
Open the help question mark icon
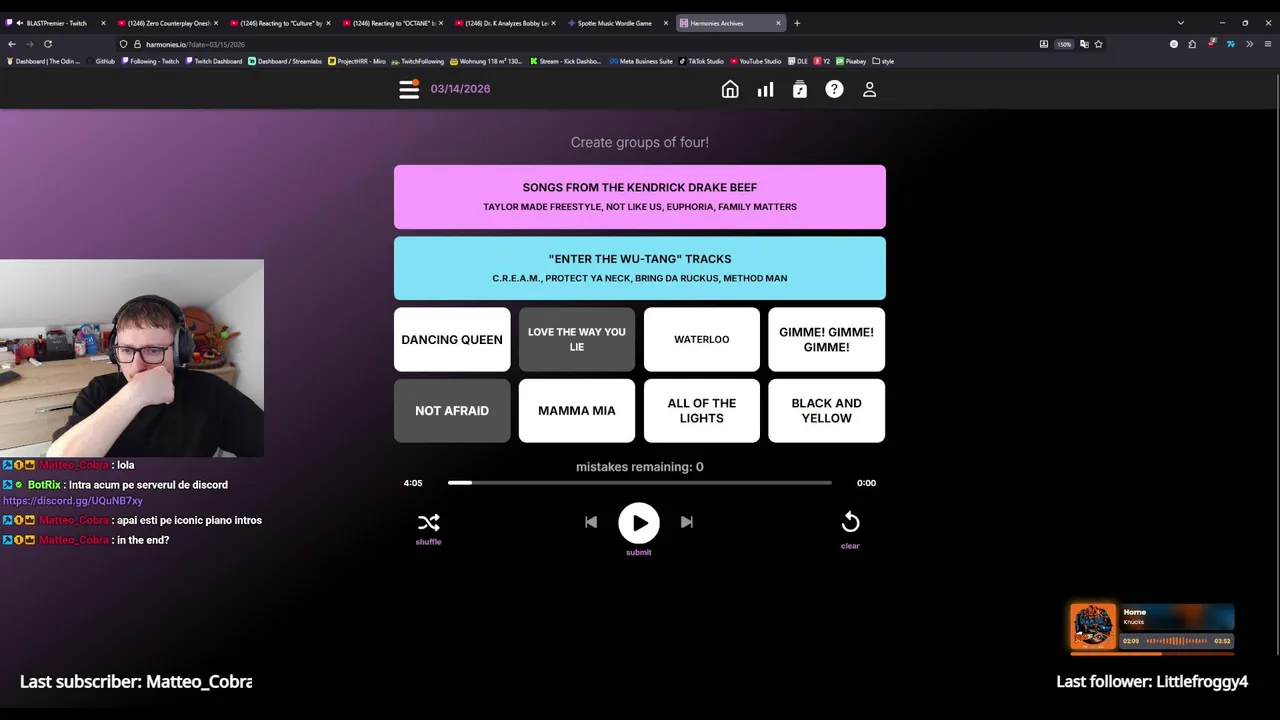coord(834,89)
